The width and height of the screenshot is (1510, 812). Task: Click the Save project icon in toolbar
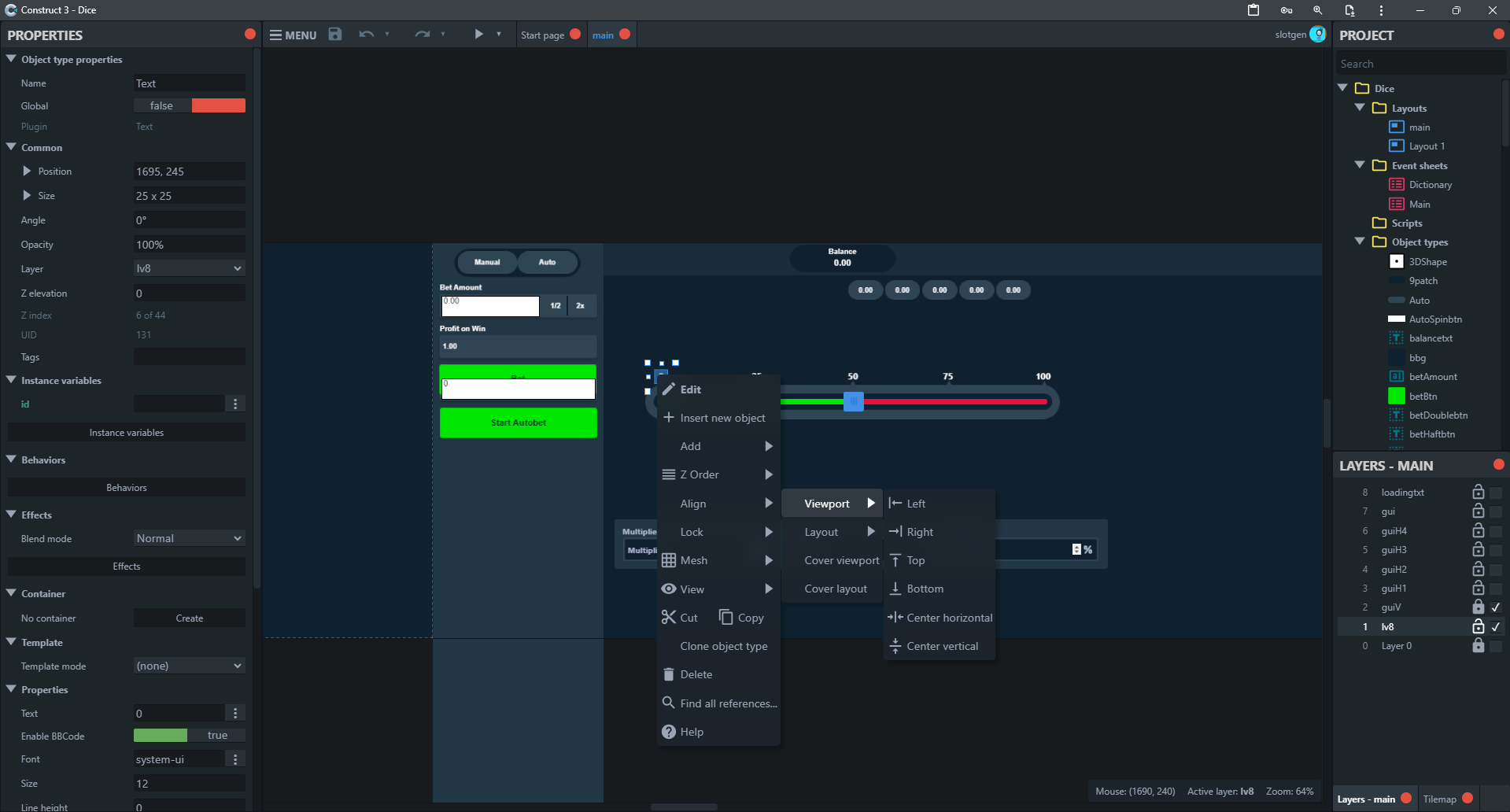coord(335,34)
